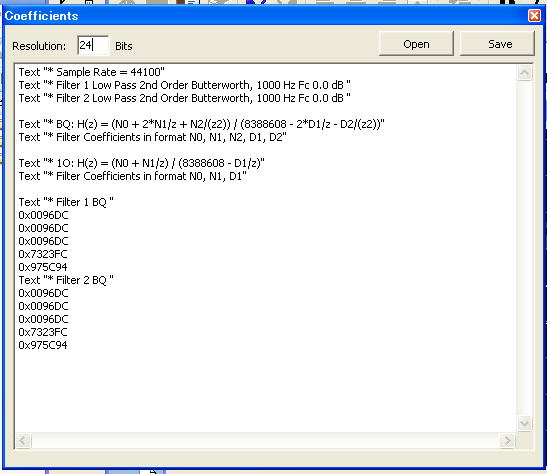Screen dimensions: 547x474
Task: Click the horizontal scrollbar track
Action: click(x=265, y=440)
